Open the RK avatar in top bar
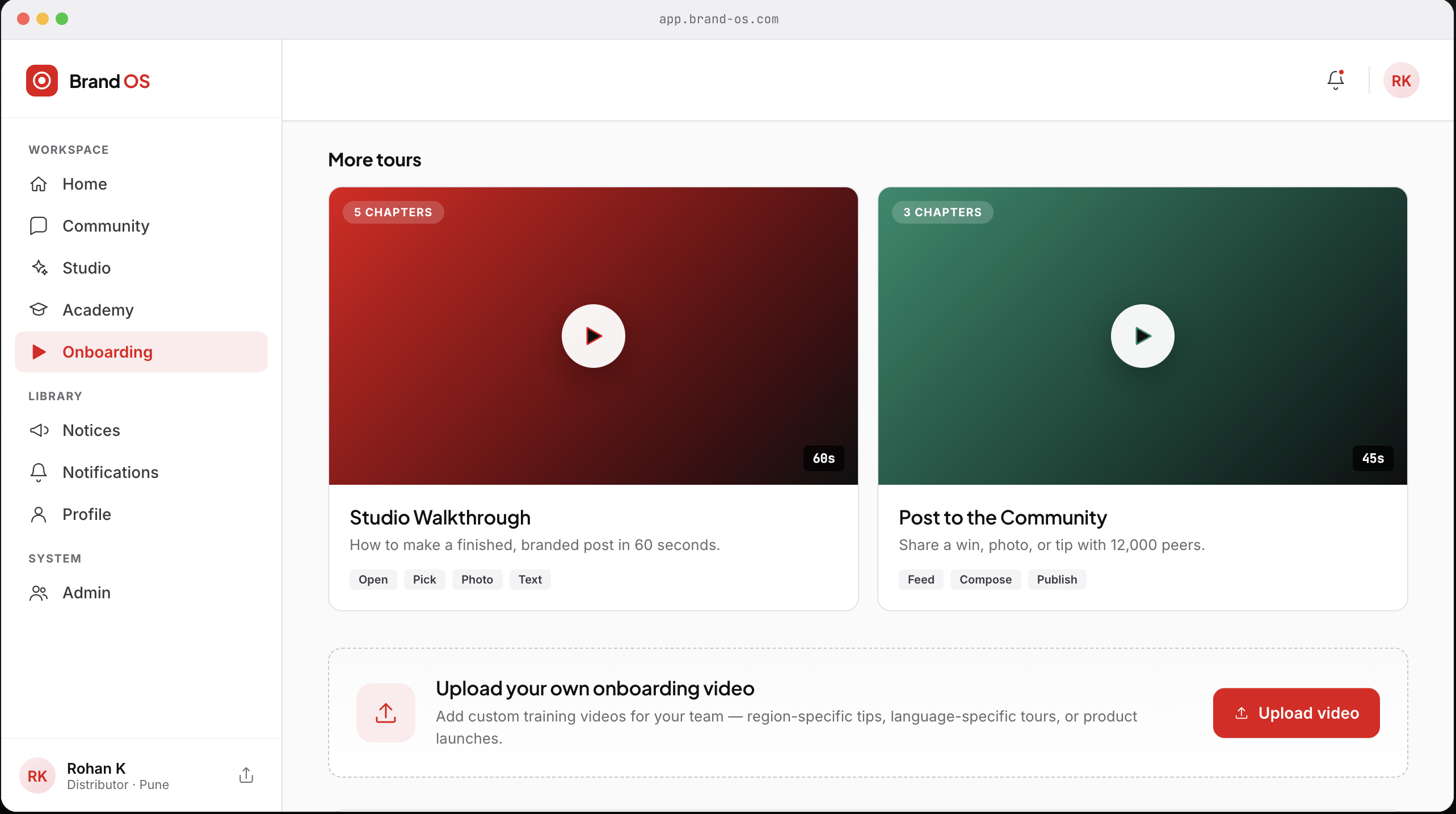This screenshot has width=1456, height=814. click(x=1401, y=80)
